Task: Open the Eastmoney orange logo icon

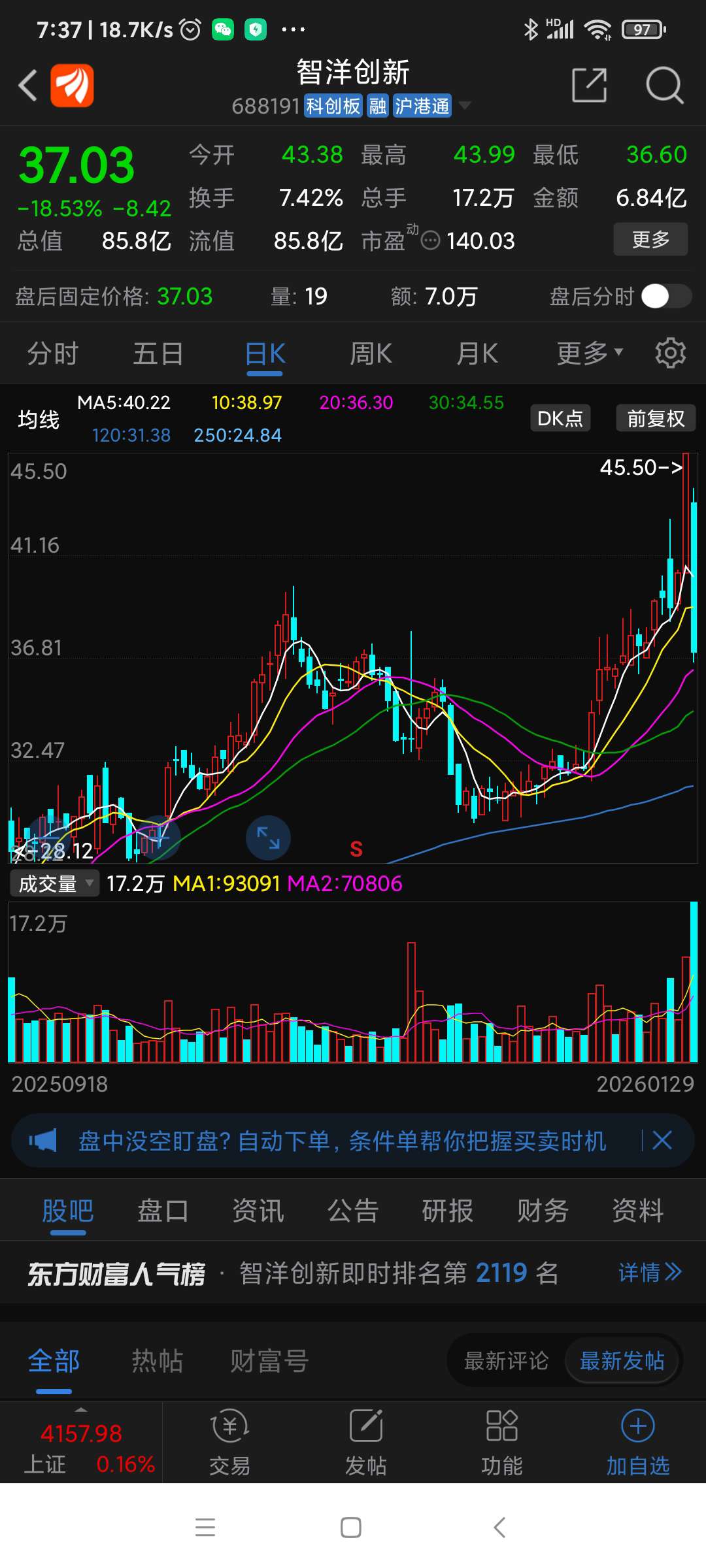Action: (x=73, y=85)
